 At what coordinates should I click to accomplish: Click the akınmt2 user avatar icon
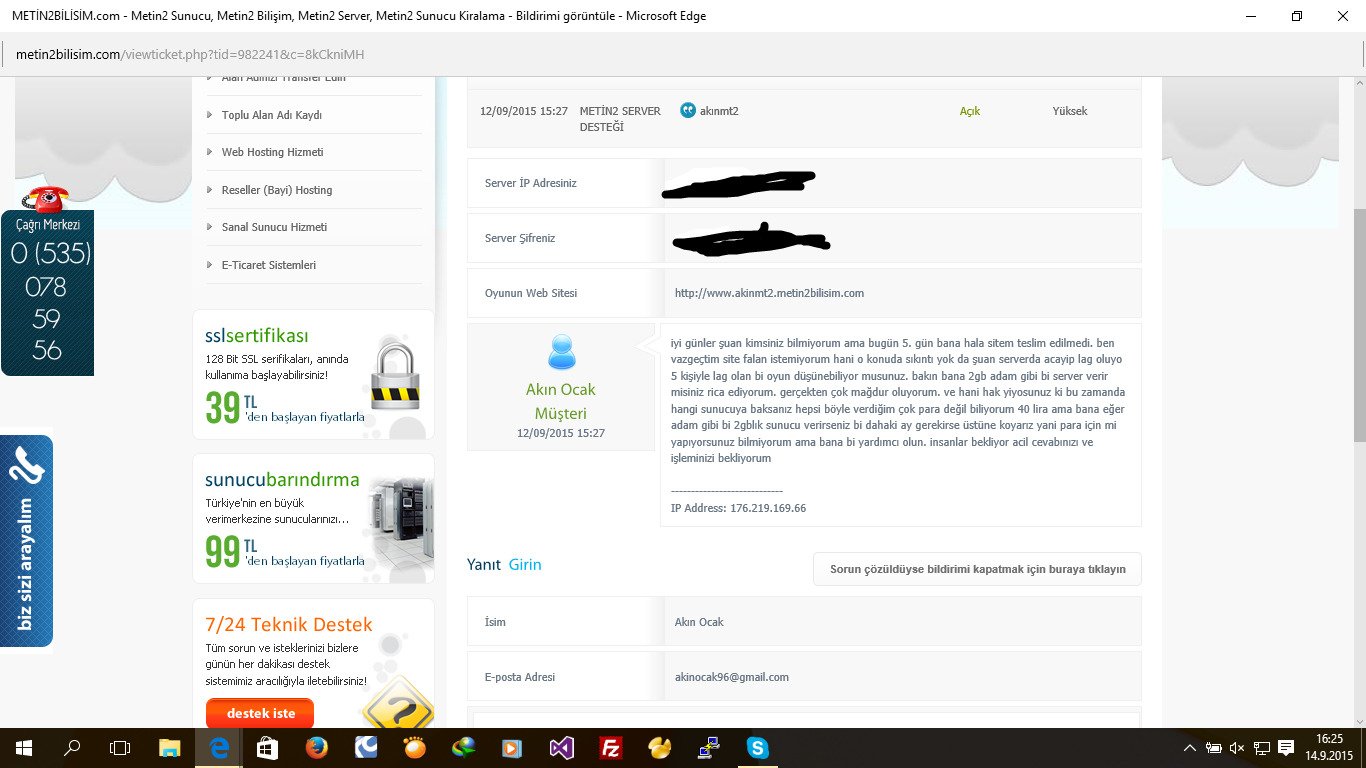coord(687,110)
